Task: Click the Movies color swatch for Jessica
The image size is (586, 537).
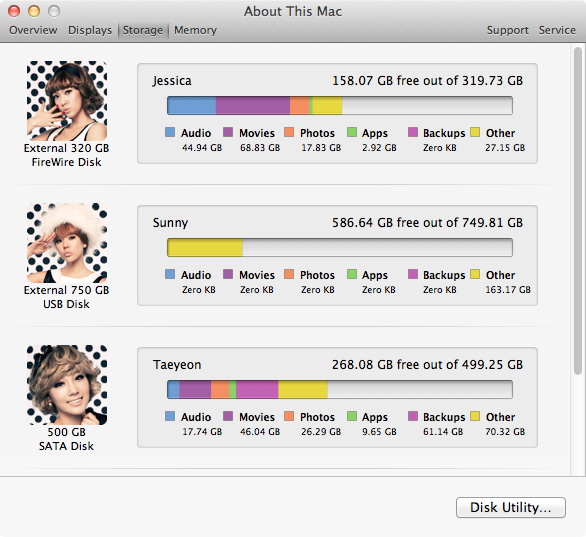Action: click(x=228, y=132)
